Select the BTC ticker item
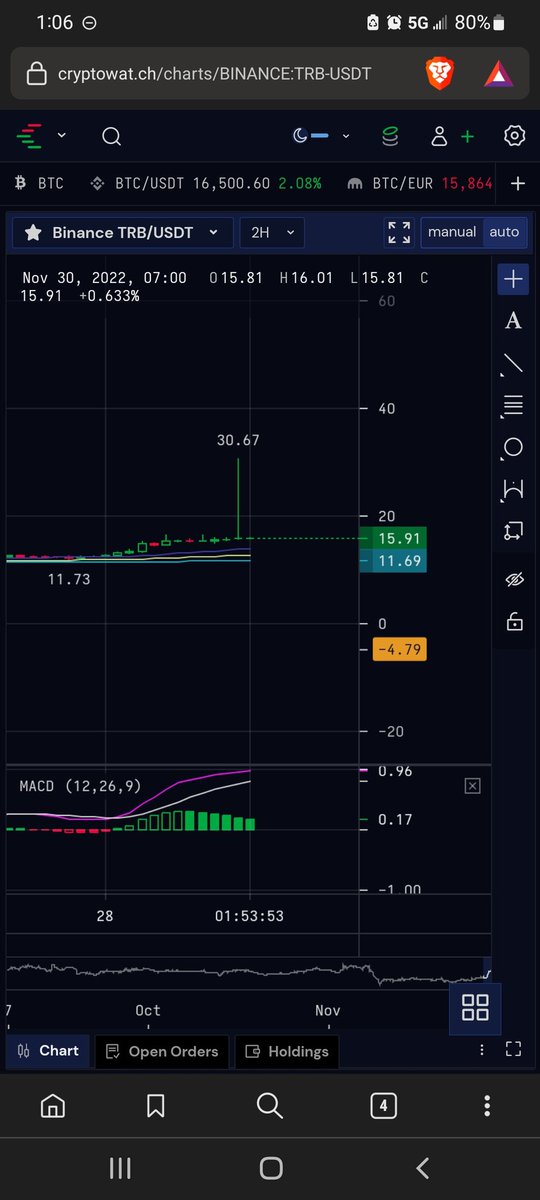This screenshot has width=540, height=1200. (x=39, y=183)
